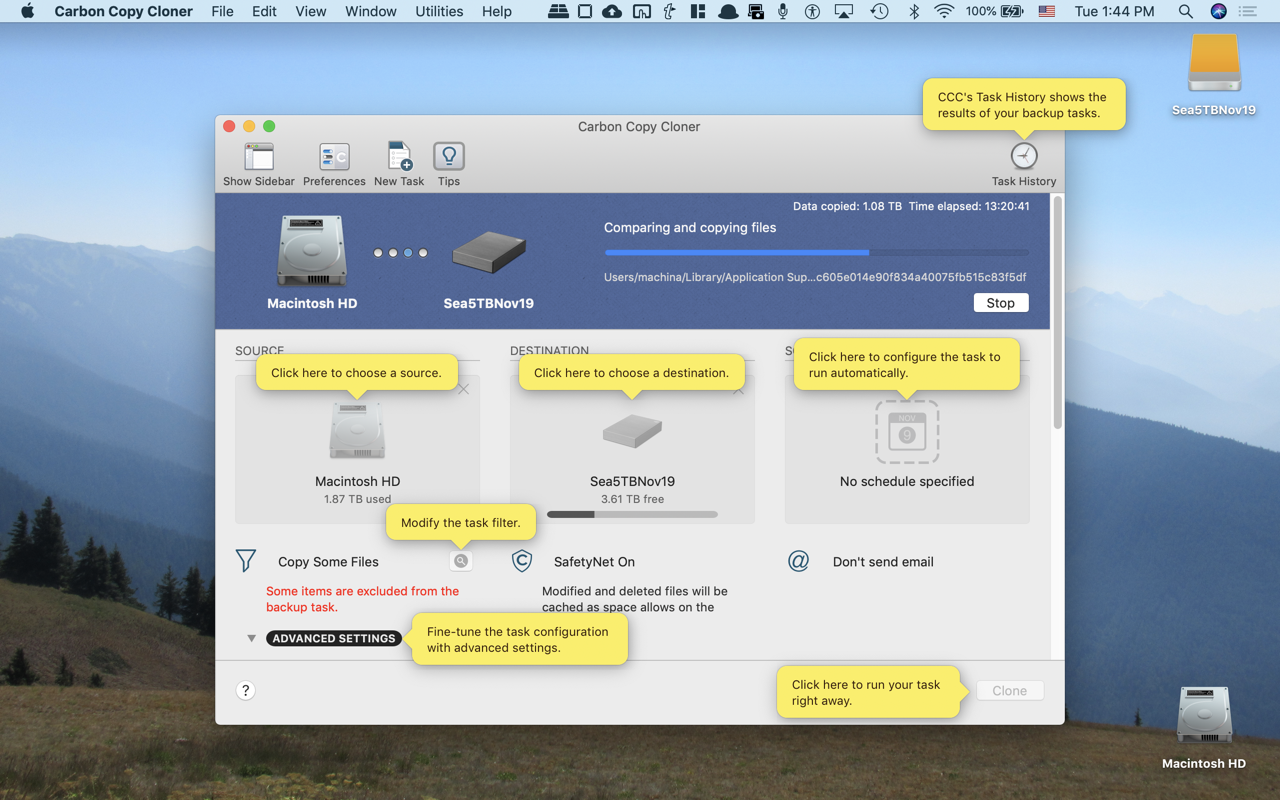Click the file path being copied

815,277
